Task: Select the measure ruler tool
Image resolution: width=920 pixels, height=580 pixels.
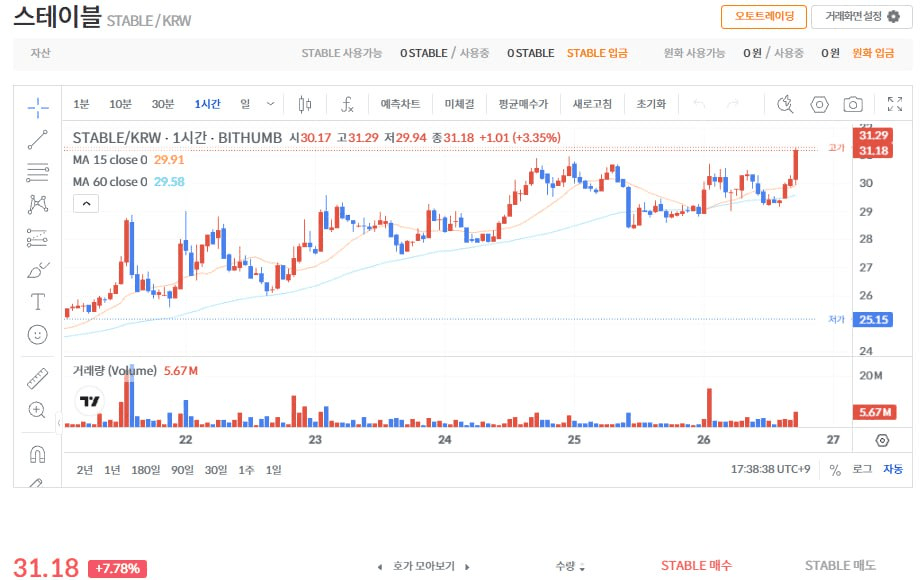Action: coord(37,377)
